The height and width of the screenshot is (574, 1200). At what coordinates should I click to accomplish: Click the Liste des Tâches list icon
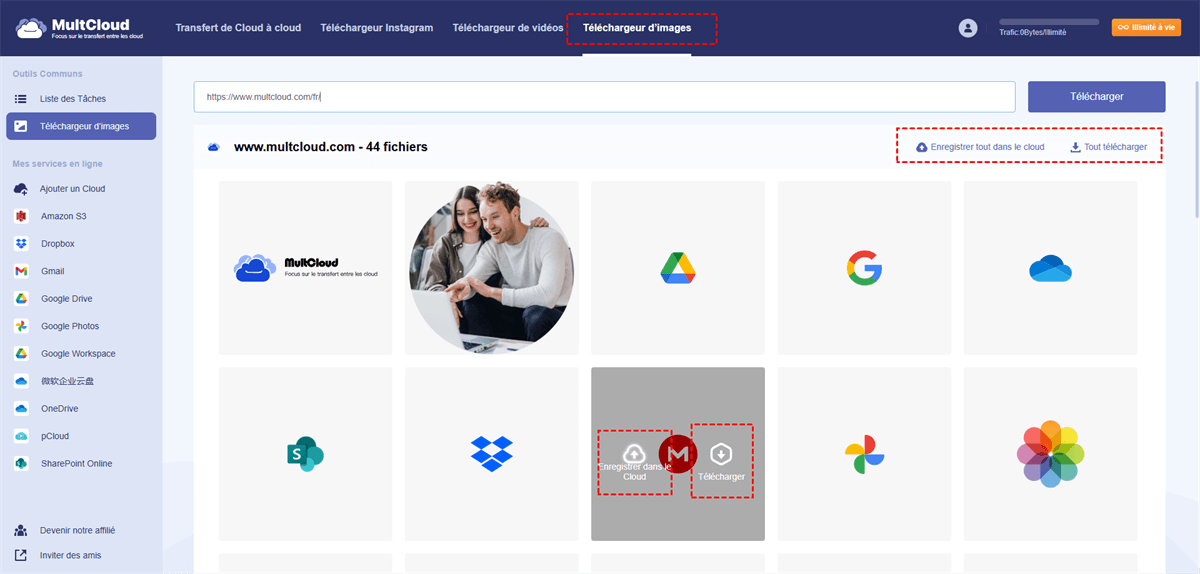pyautogui.click(x=20, y=99)
